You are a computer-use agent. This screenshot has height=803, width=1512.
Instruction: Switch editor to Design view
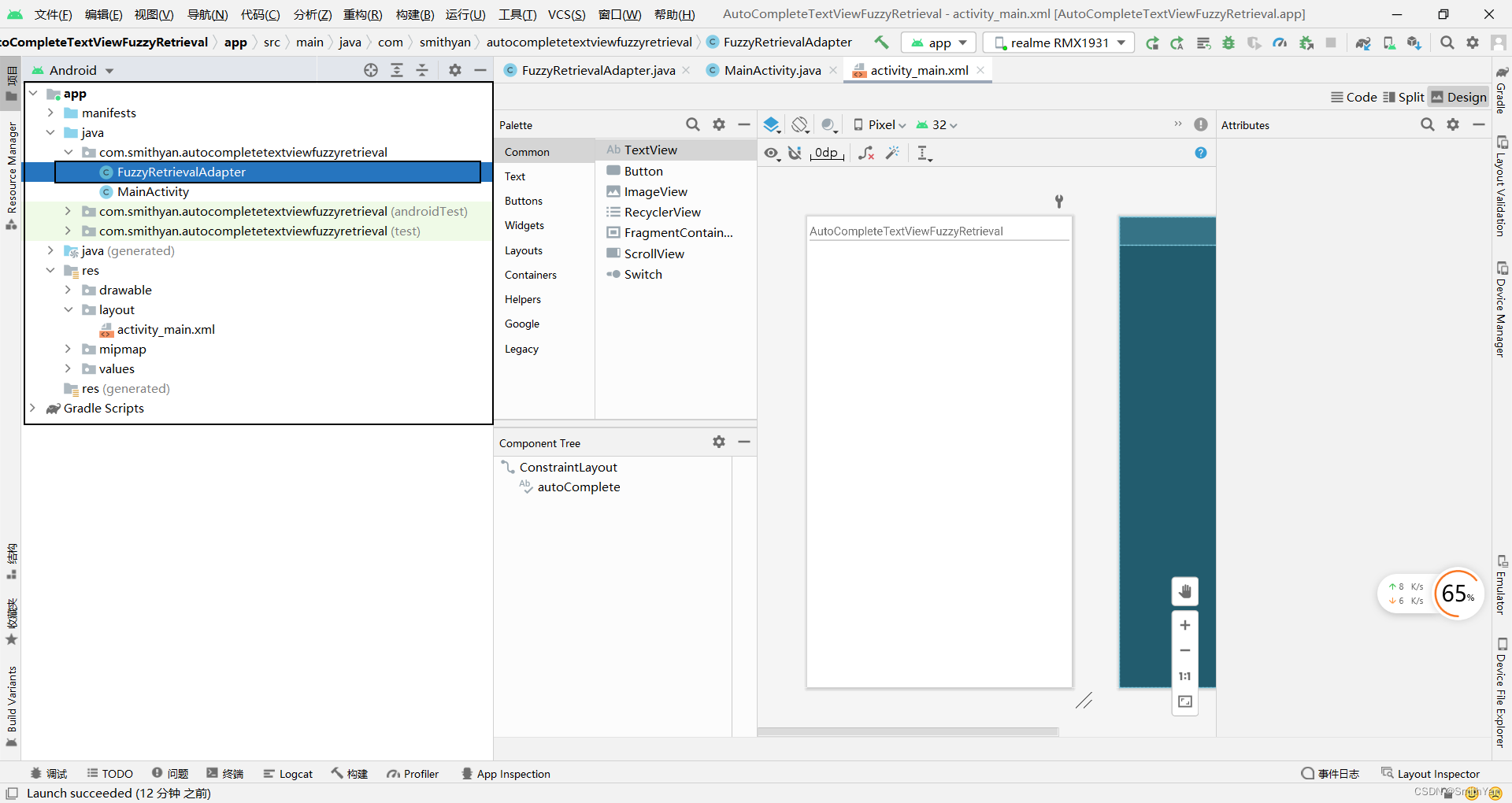coord(1459,97)
